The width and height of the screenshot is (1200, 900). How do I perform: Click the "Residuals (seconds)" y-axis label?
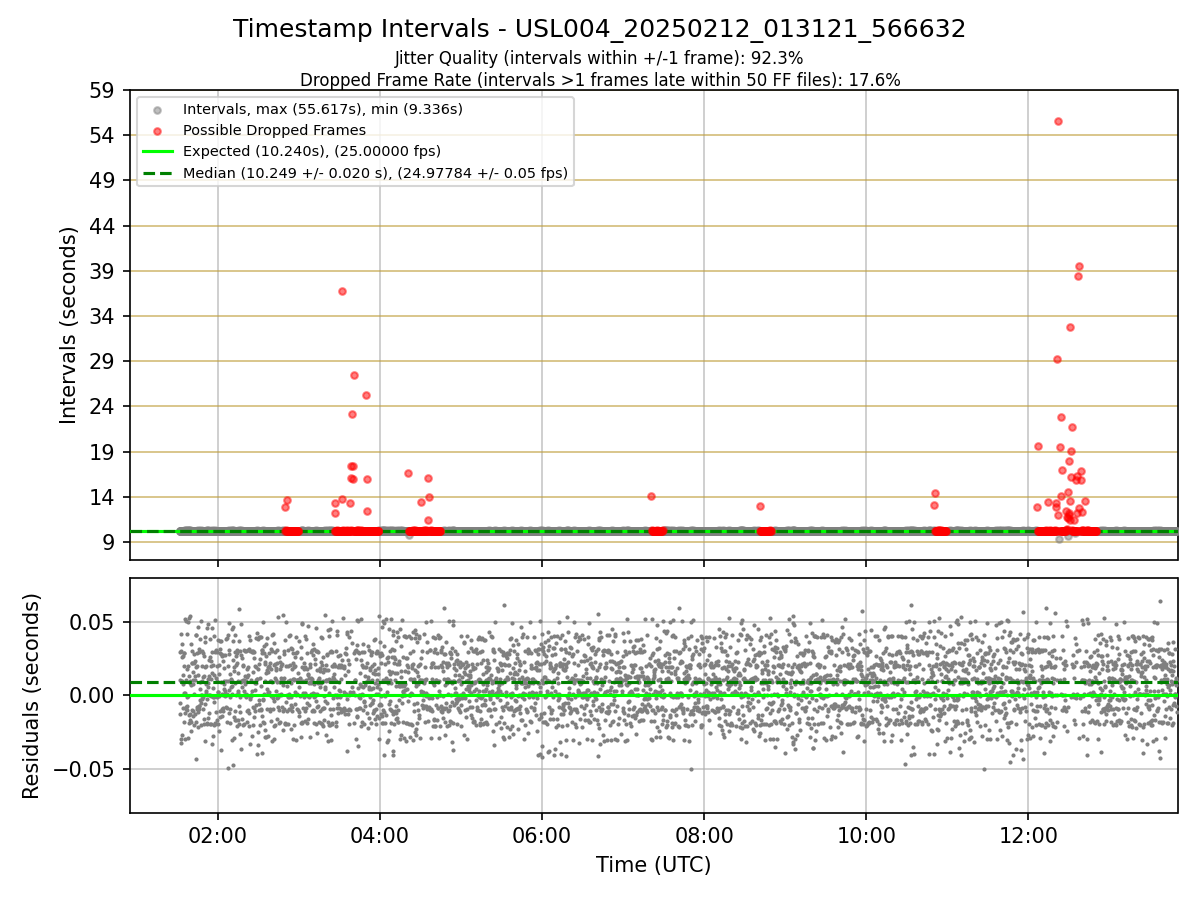click(31, 696)
